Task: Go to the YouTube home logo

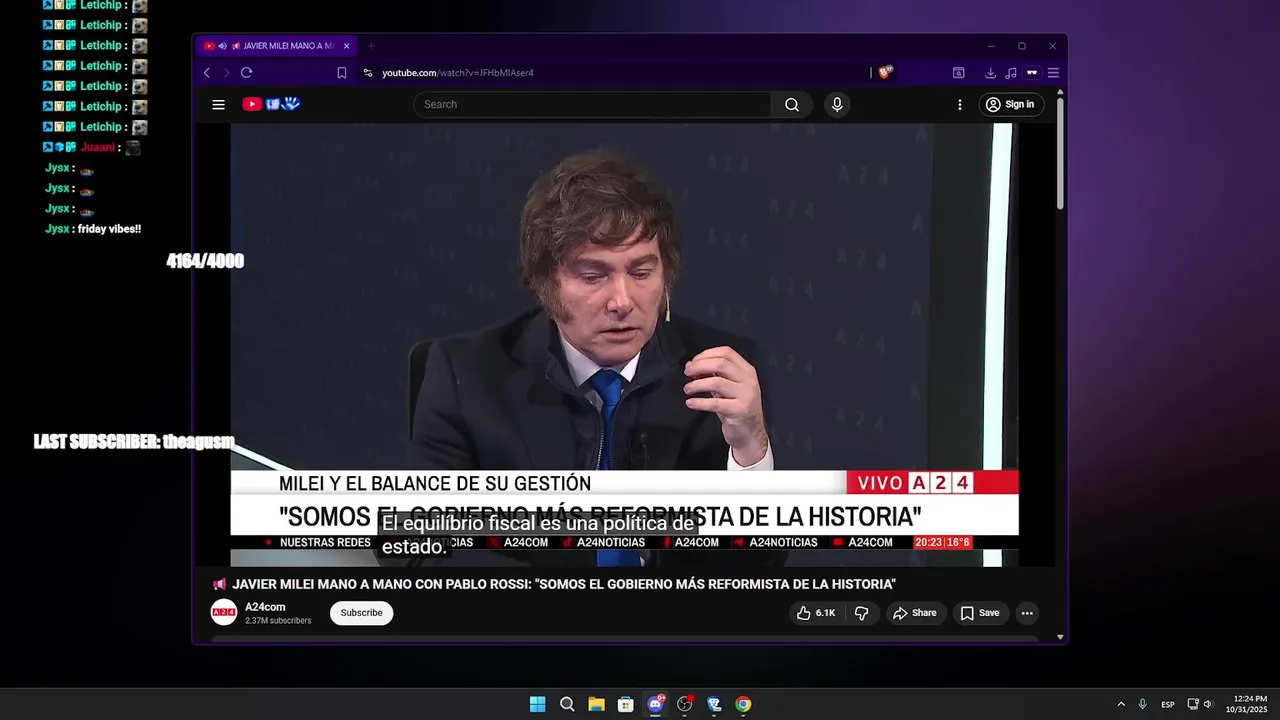Action: click(271, 104)
